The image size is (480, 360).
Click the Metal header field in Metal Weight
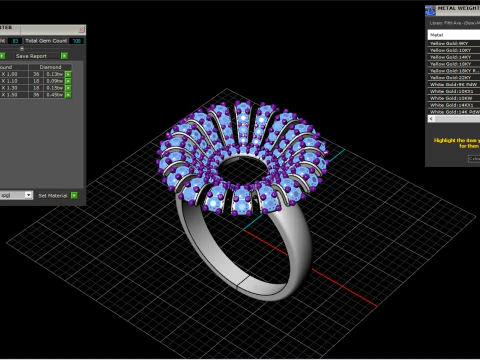(454, 35)
